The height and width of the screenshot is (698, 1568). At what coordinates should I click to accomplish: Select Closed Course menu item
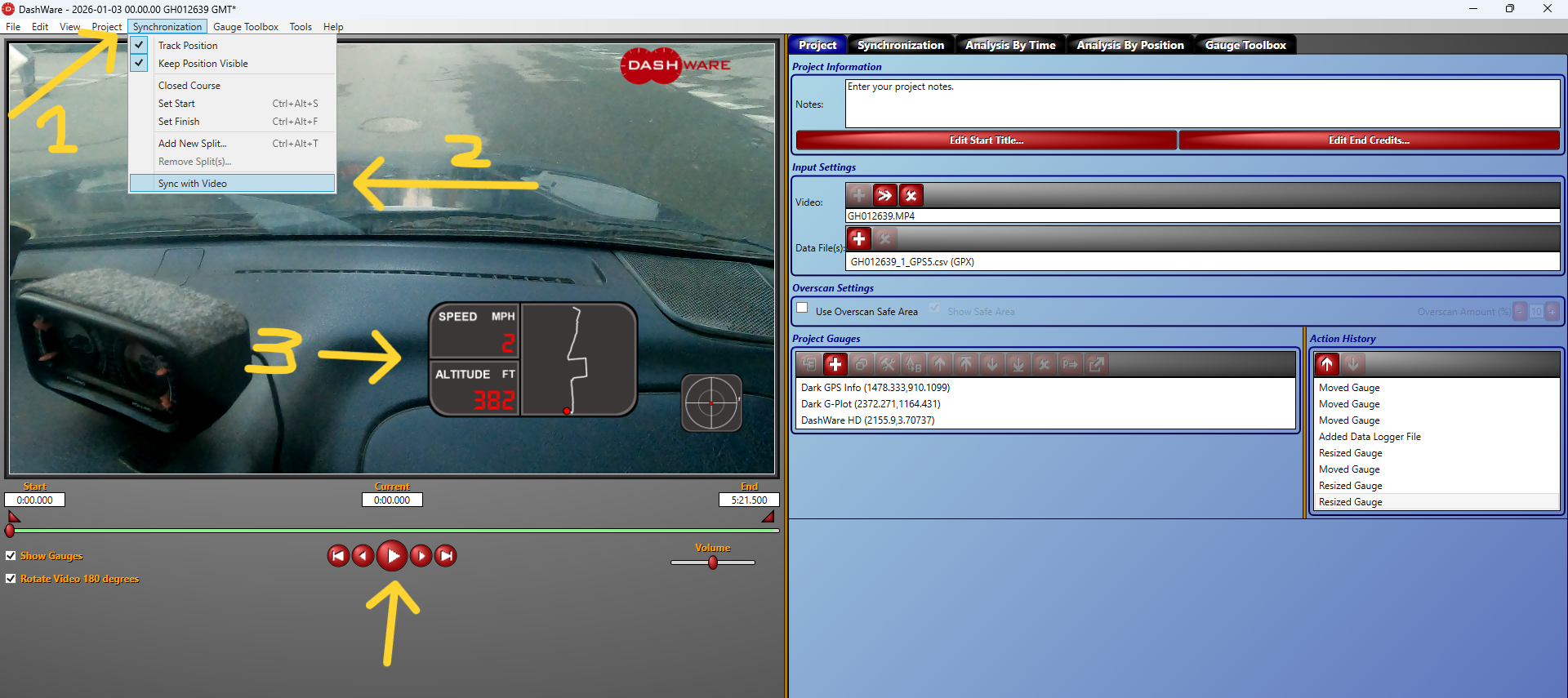[x=232, y=86]
